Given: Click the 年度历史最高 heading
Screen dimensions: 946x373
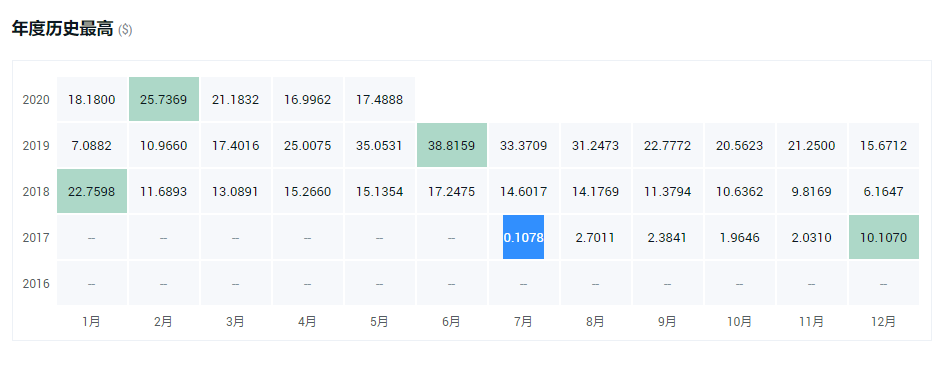Looking at the screenshot, I should pos(63,28).
